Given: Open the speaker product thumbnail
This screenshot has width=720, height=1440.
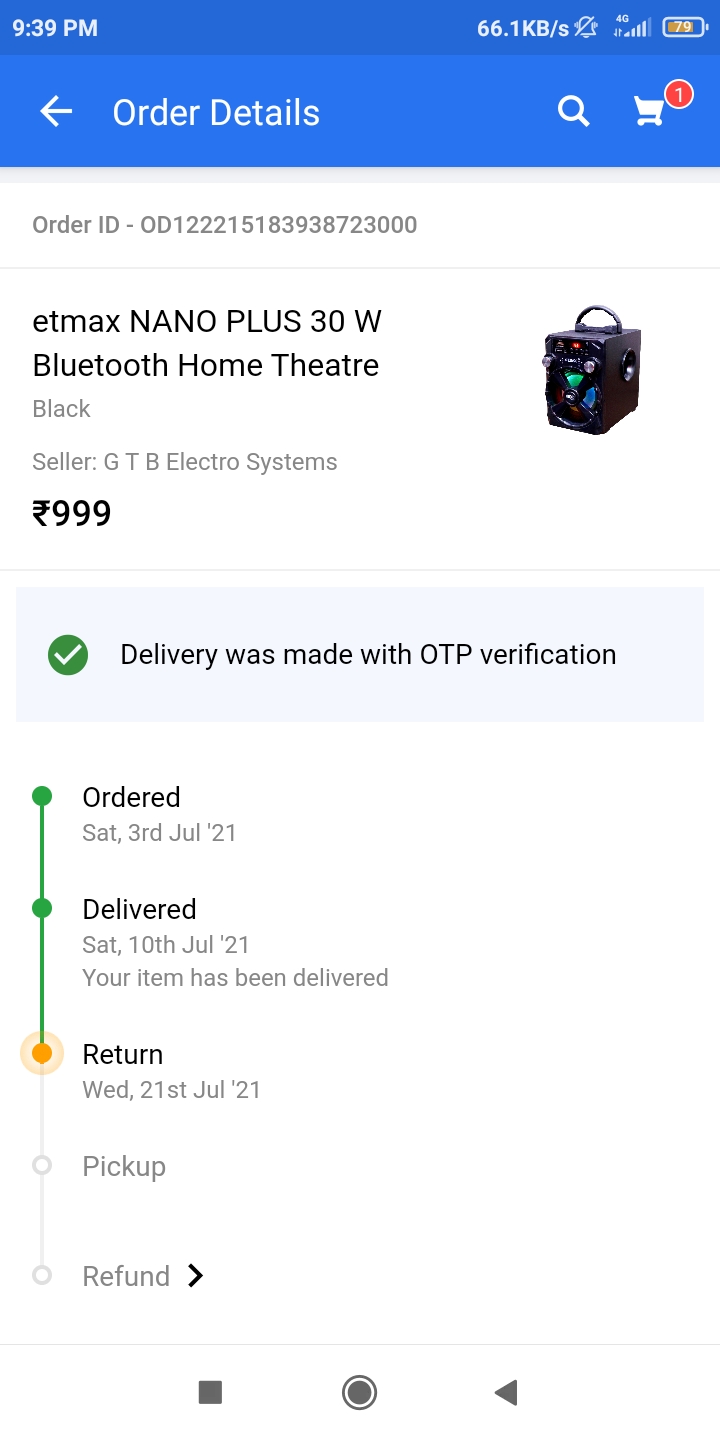Looking at the screenshot, I should (592, 370).
